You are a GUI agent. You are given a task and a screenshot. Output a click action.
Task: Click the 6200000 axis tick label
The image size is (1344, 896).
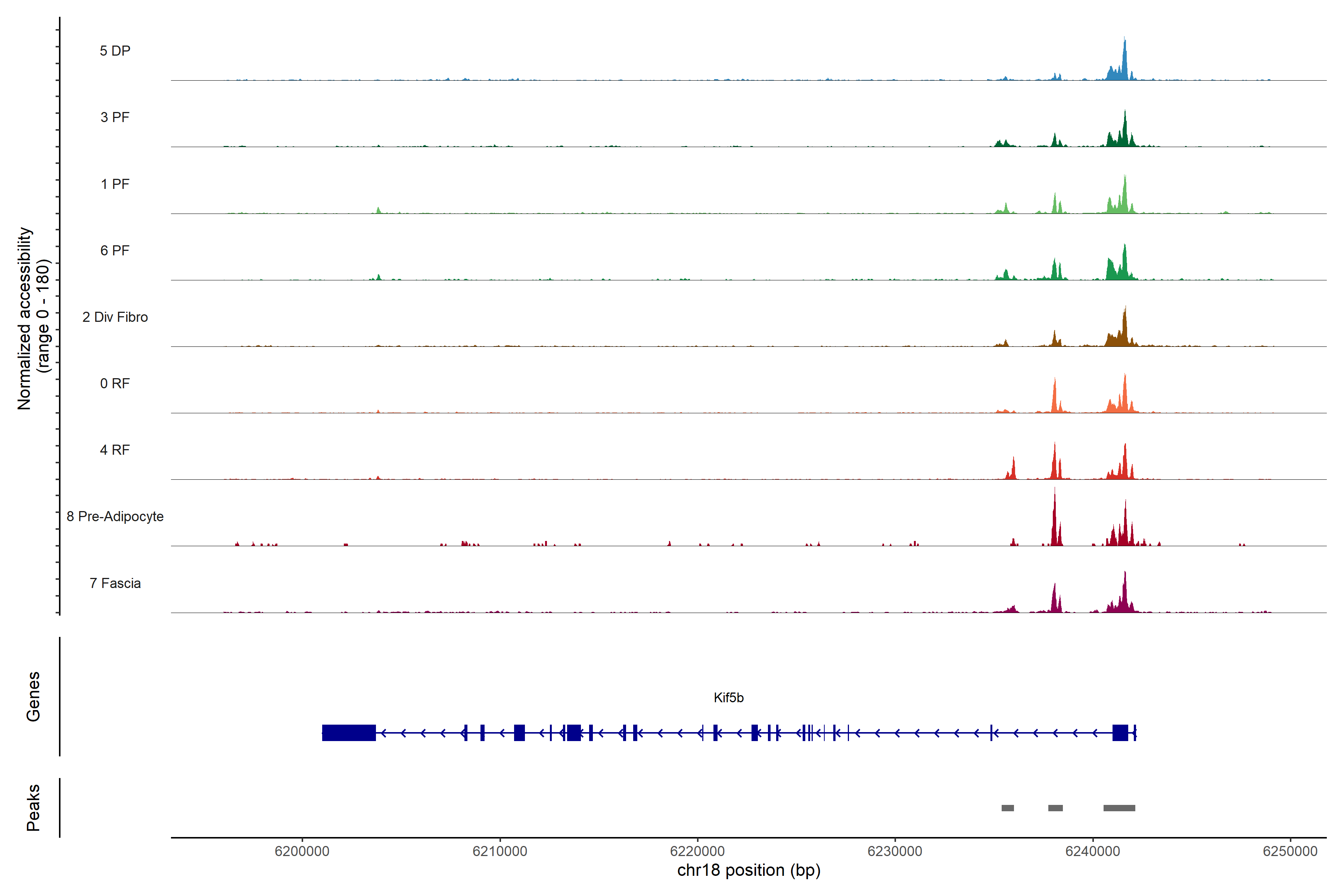pyautogui.click(x=302, y=851)
